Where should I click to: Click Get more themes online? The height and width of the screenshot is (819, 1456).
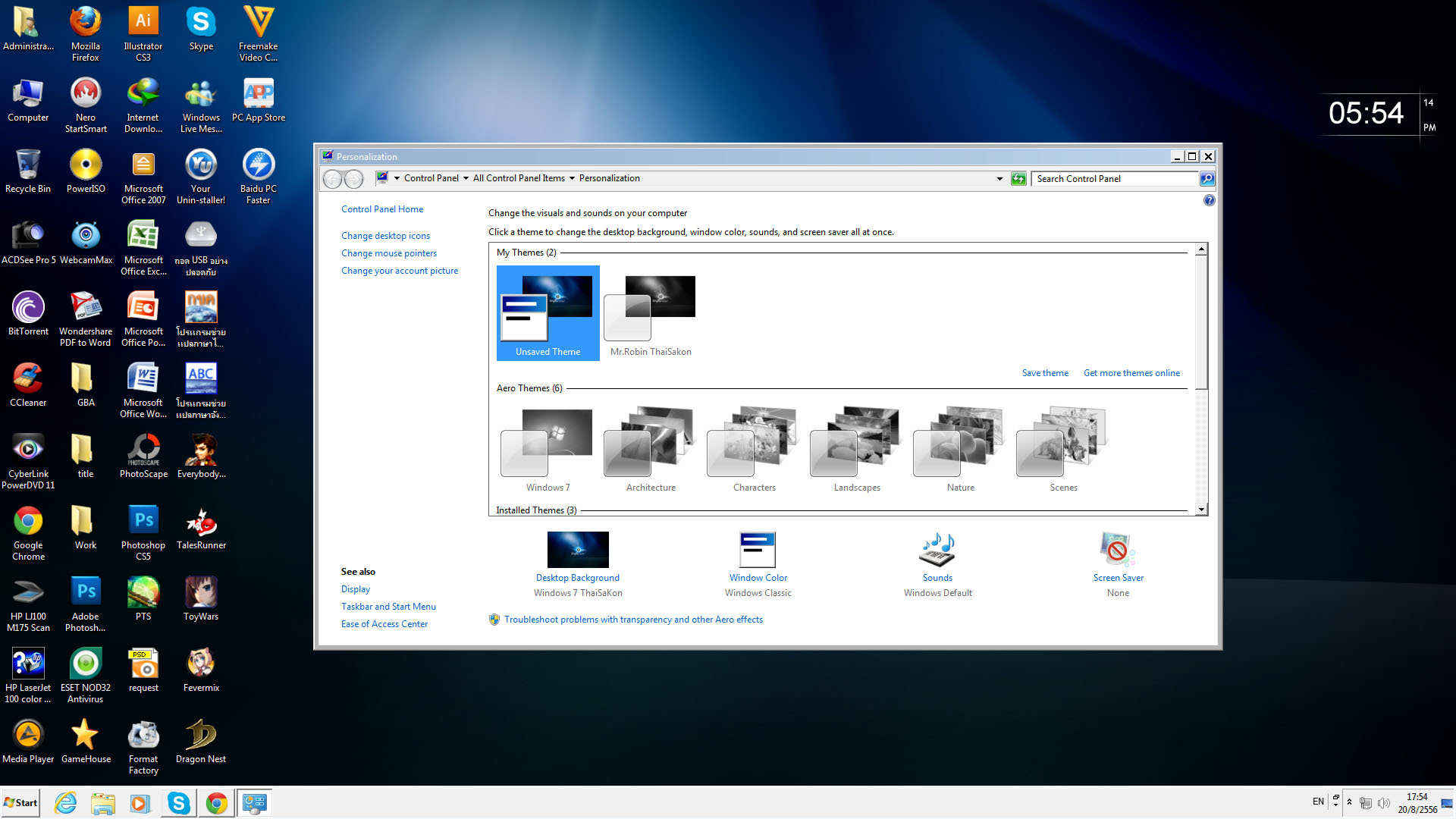[1131, 373]
